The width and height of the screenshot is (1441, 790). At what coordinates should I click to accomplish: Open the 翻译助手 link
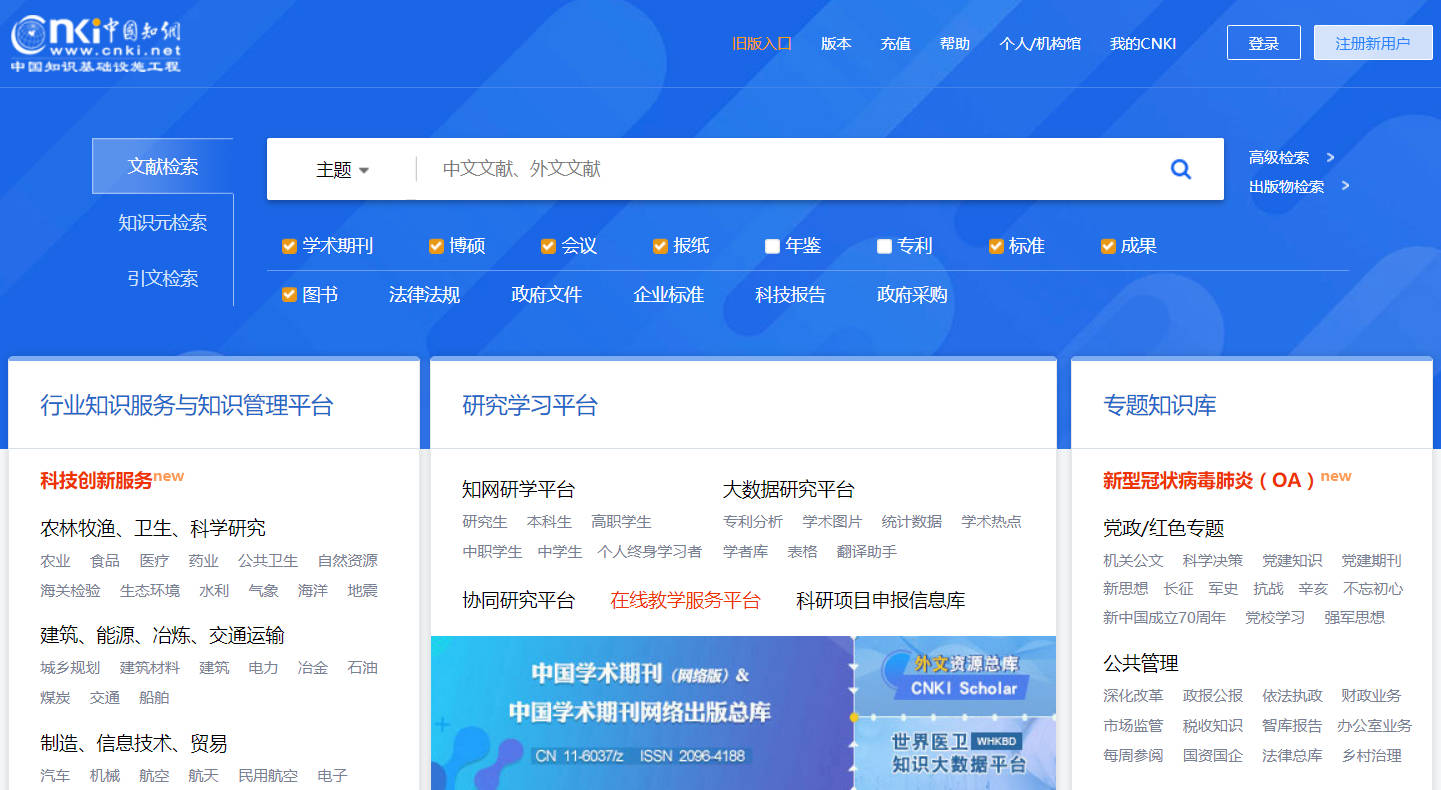pyautogui.click(x=867, y=552)
